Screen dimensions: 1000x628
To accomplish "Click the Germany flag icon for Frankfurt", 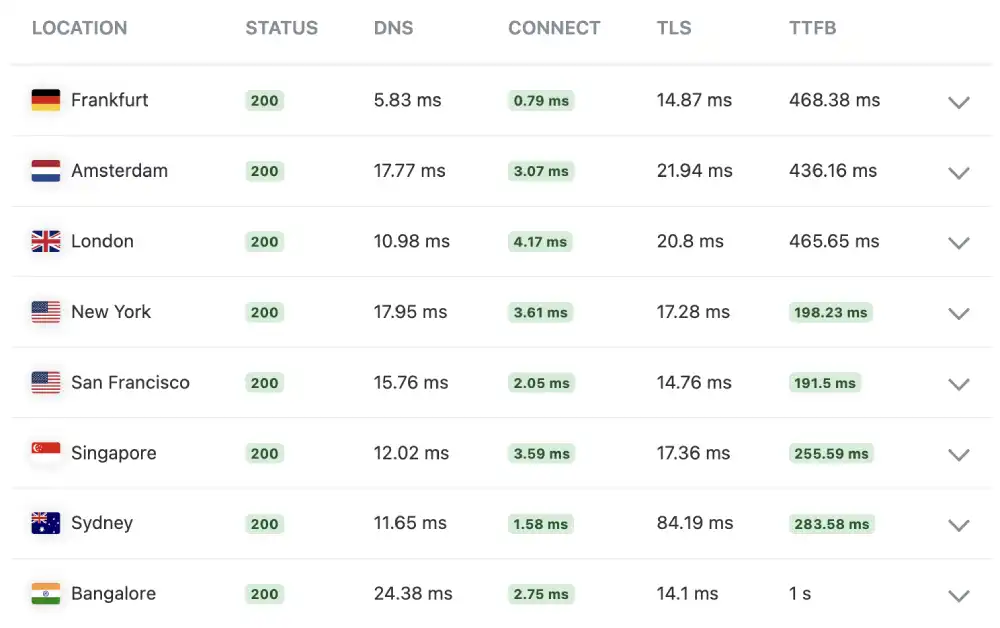I will click(45, 100).
